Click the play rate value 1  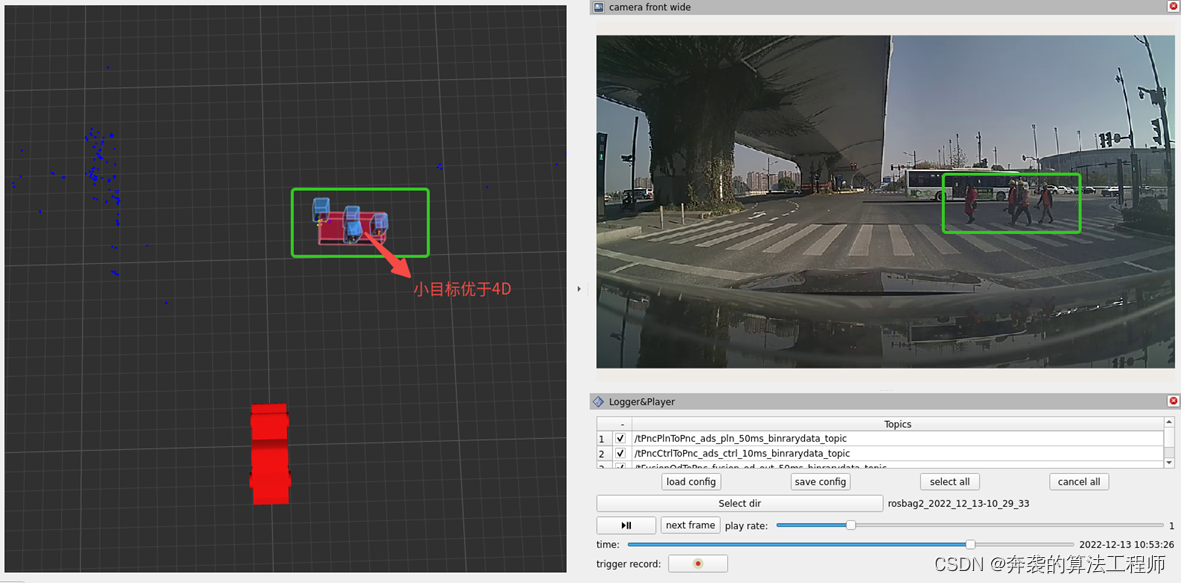pos(1171,525)
